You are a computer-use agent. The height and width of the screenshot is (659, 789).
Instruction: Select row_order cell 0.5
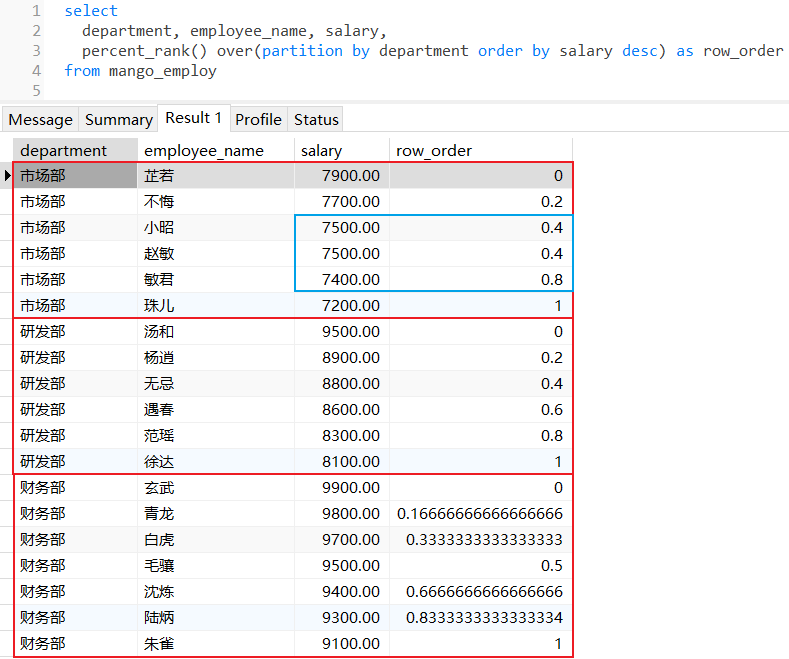481,565
